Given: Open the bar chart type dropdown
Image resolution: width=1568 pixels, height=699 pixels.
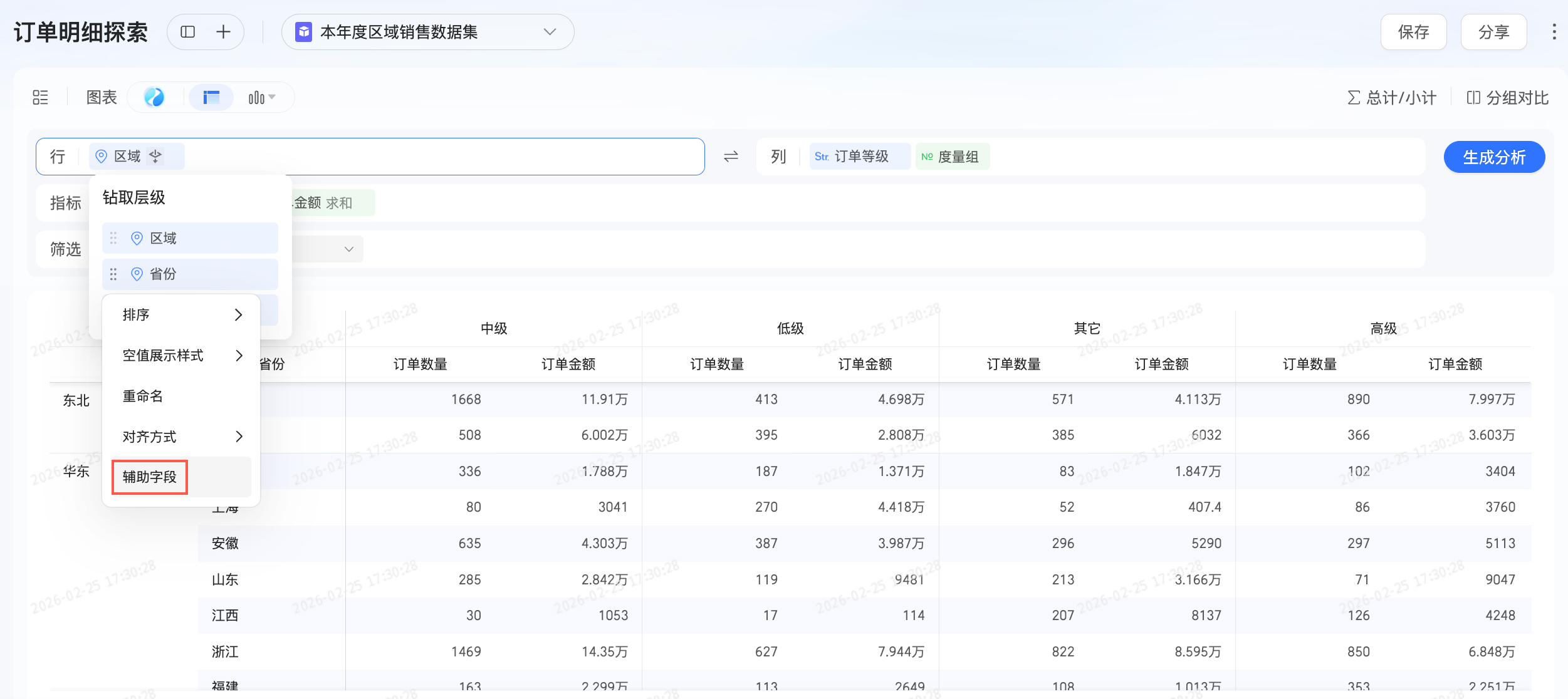Looking at the screenshot, I should click(262, 97).
